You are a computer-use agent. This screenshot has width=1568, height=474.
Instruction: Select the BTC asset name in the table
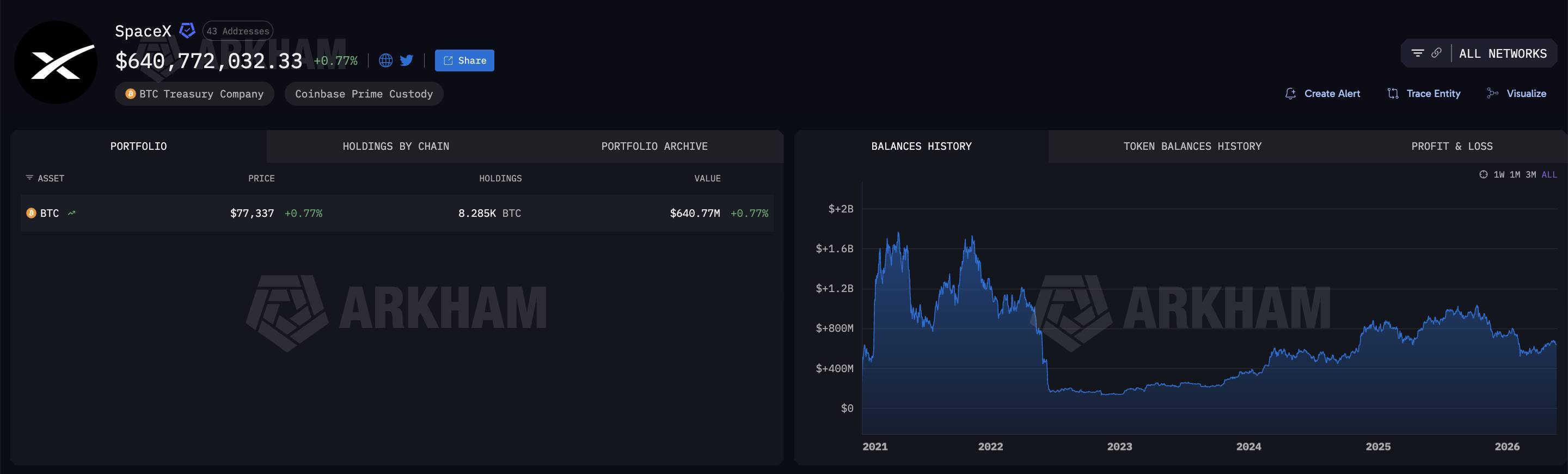pyautogui.click(x=50, y=213)
